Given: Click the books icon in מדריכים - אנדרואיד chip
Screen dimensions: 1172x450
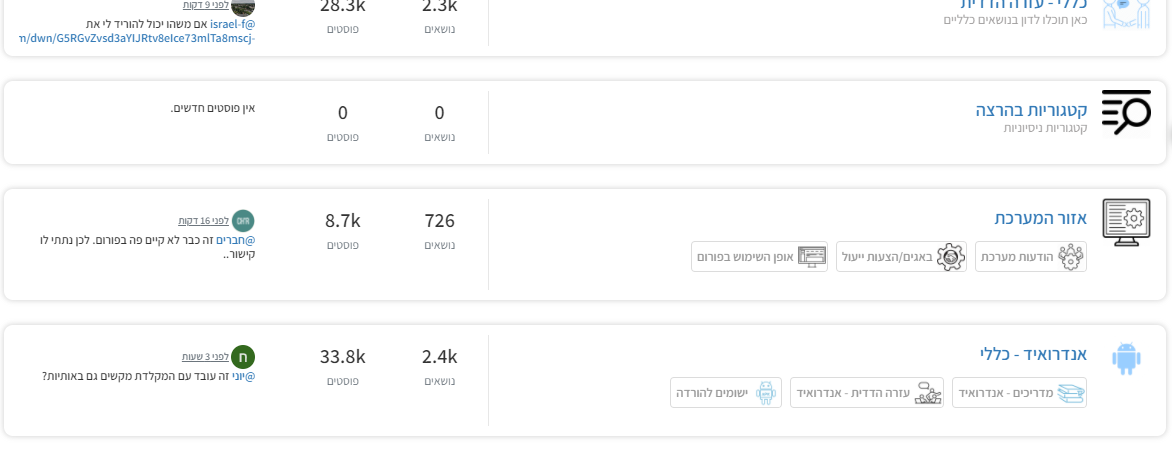Looking at the screenshot, I should click(1071, 393).
